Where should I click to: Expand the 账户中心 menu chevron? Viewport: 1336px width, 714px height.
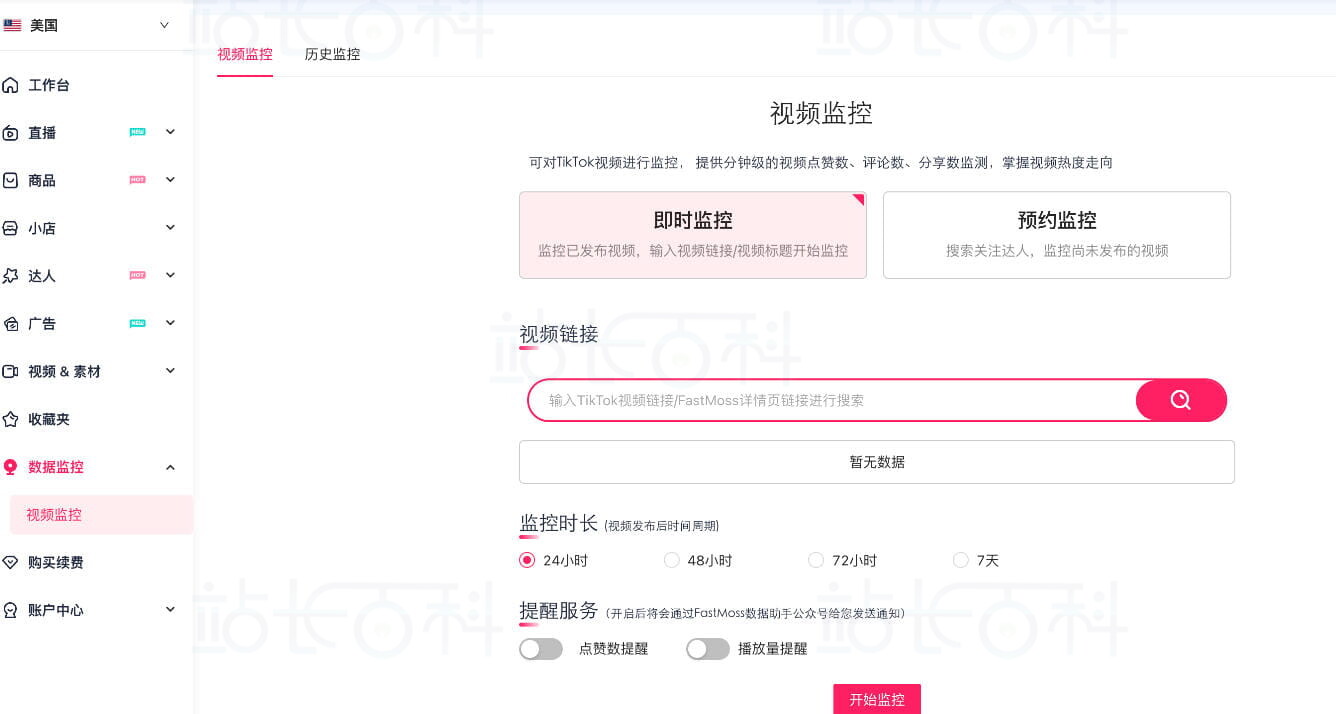[x=170, y=610]
